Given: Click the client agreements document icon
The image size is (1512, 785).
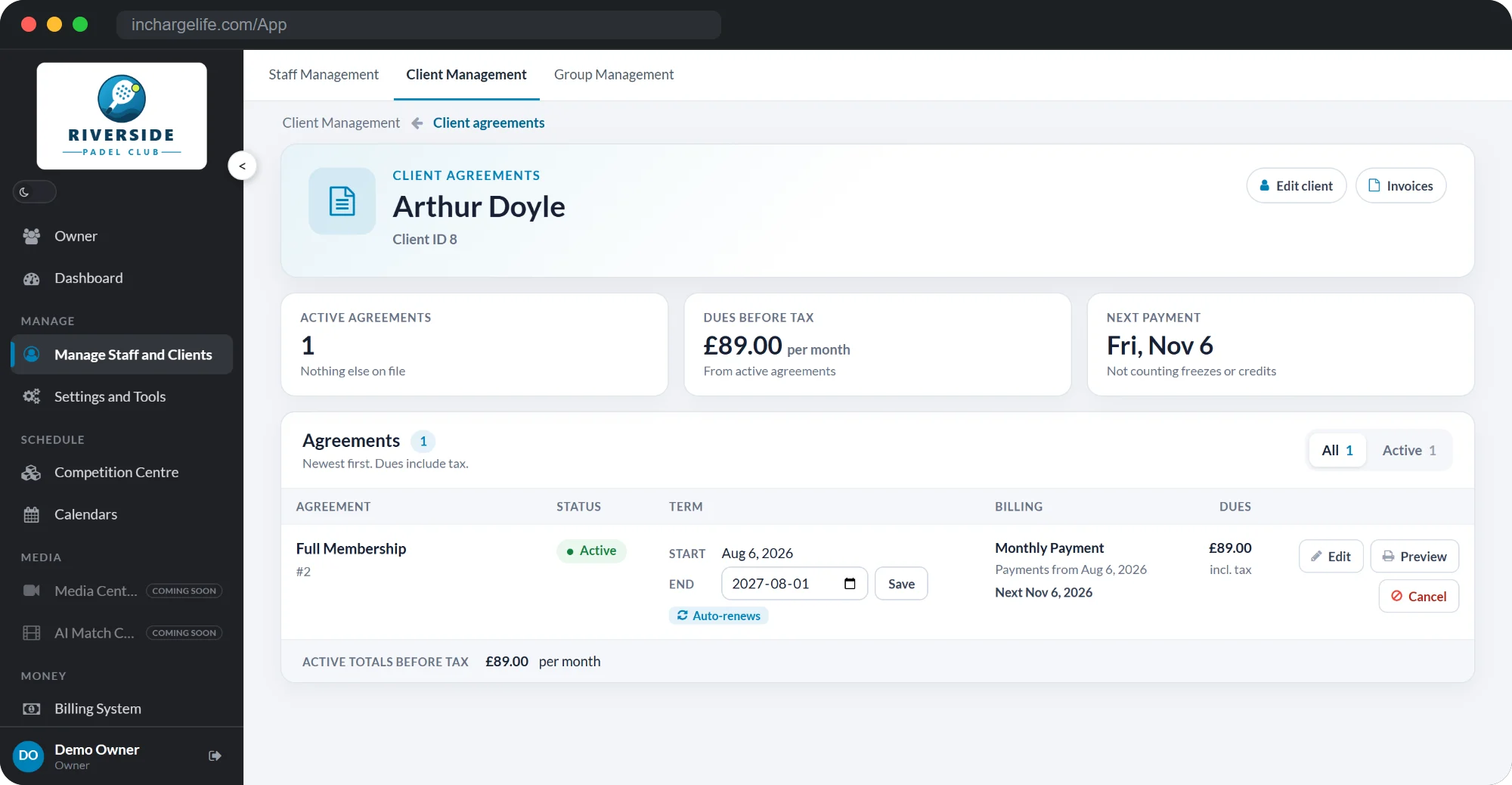Looking at the screenshot, I should coord(342,201).
